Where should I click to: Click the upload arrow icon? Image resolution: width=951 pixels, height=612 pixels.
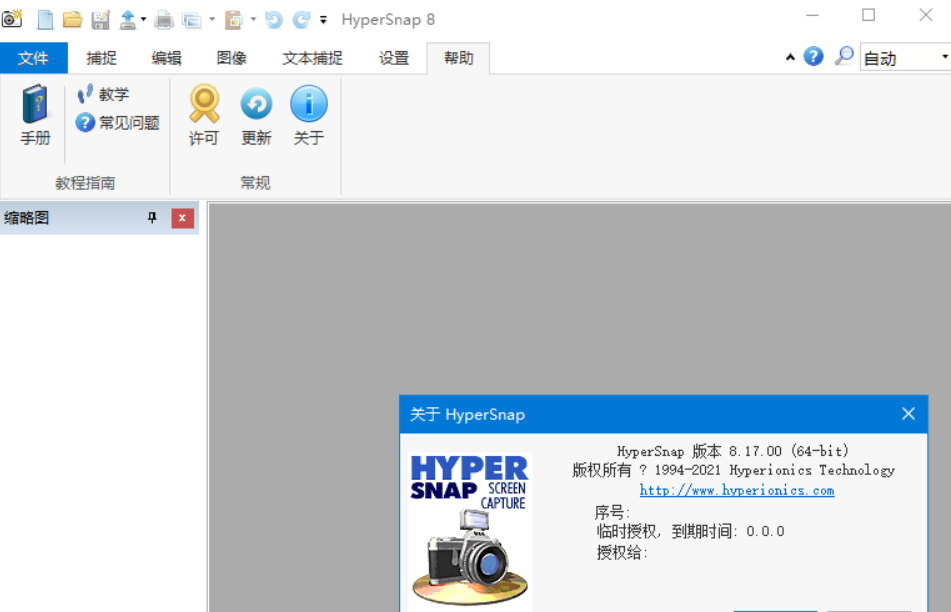click(127, 19)
